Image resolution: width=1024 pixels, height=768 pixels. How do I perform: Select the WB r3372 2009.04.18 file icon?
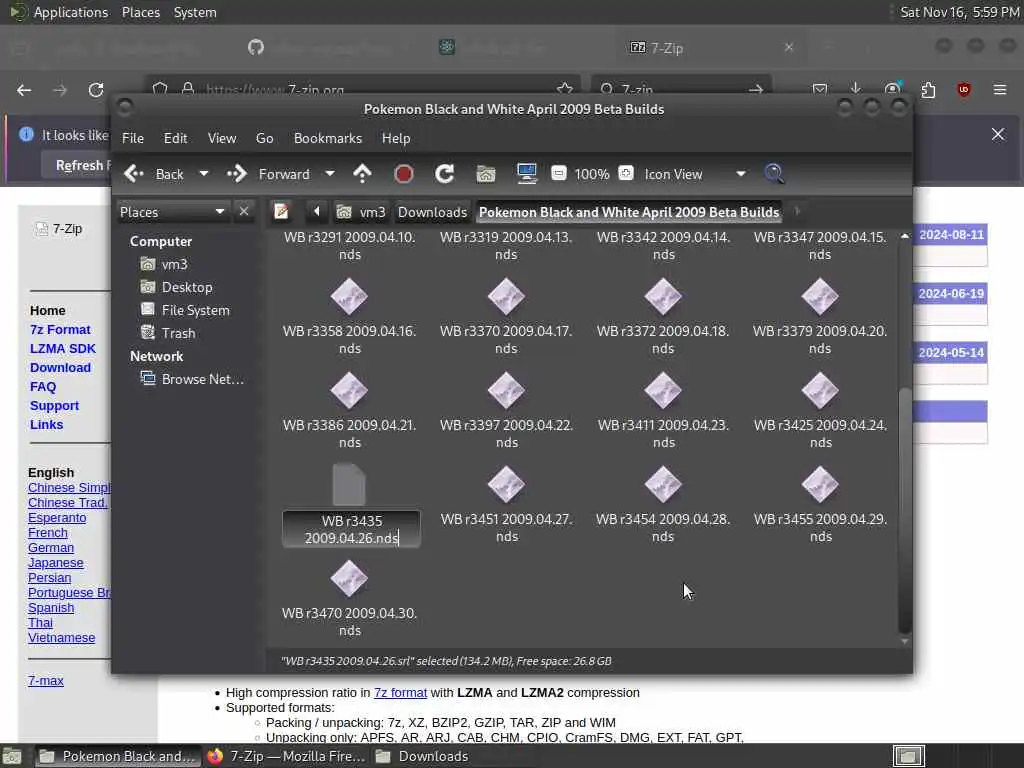click(663, 296)
